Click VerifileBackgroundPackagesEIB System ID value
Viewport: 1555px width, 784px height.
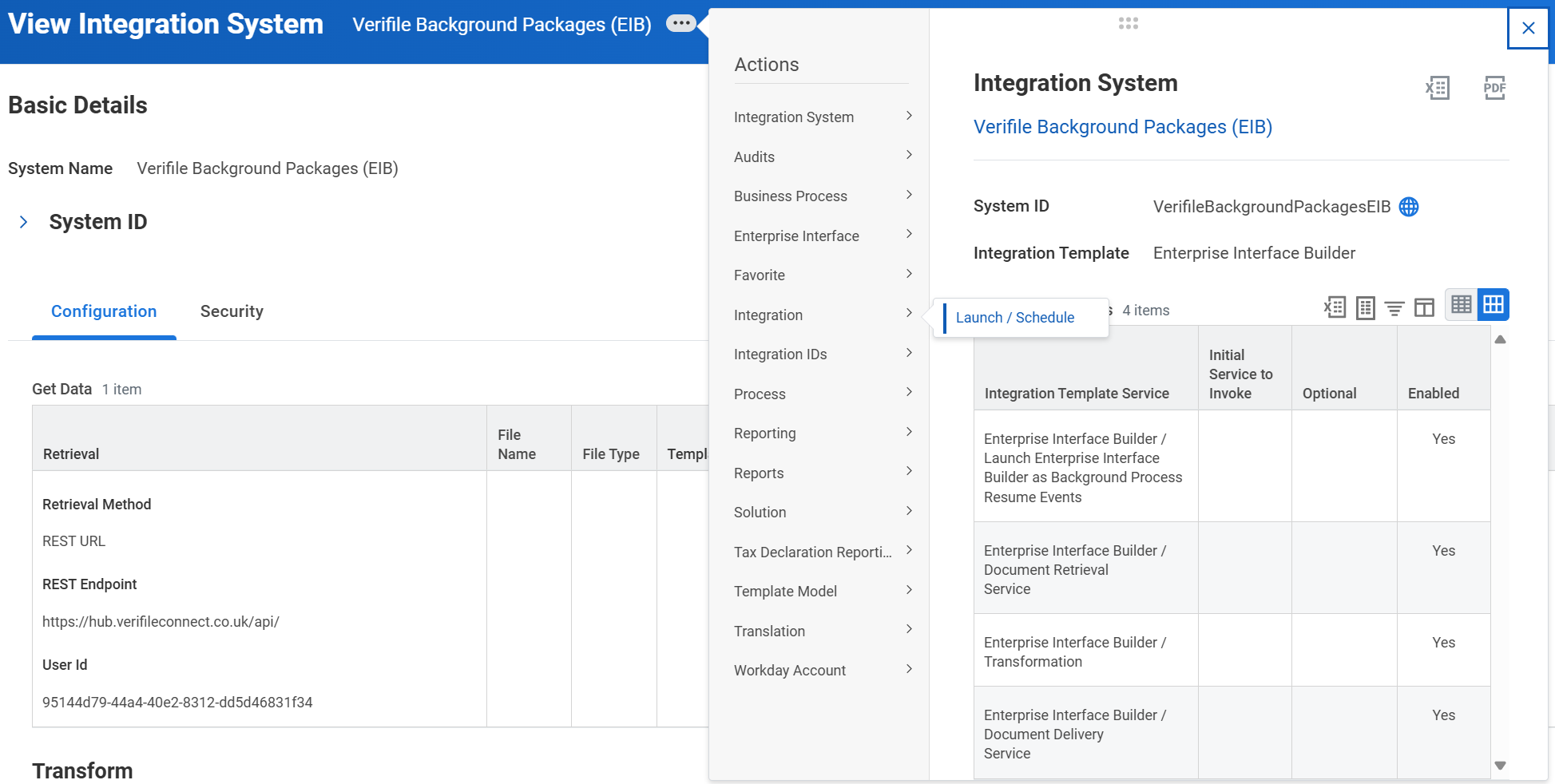pyautogui.click(x=1271, y=207)
